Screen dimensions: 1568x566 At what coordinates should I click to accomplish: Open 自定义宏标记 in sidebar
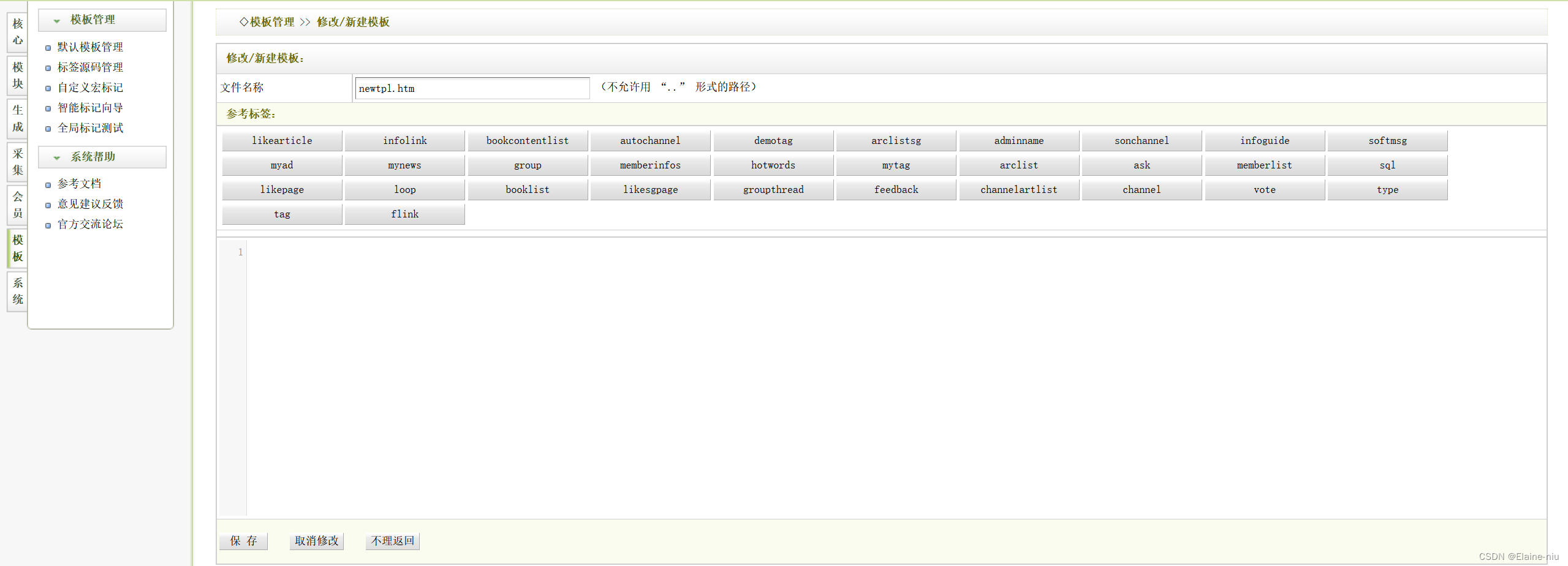pos(90,88)
